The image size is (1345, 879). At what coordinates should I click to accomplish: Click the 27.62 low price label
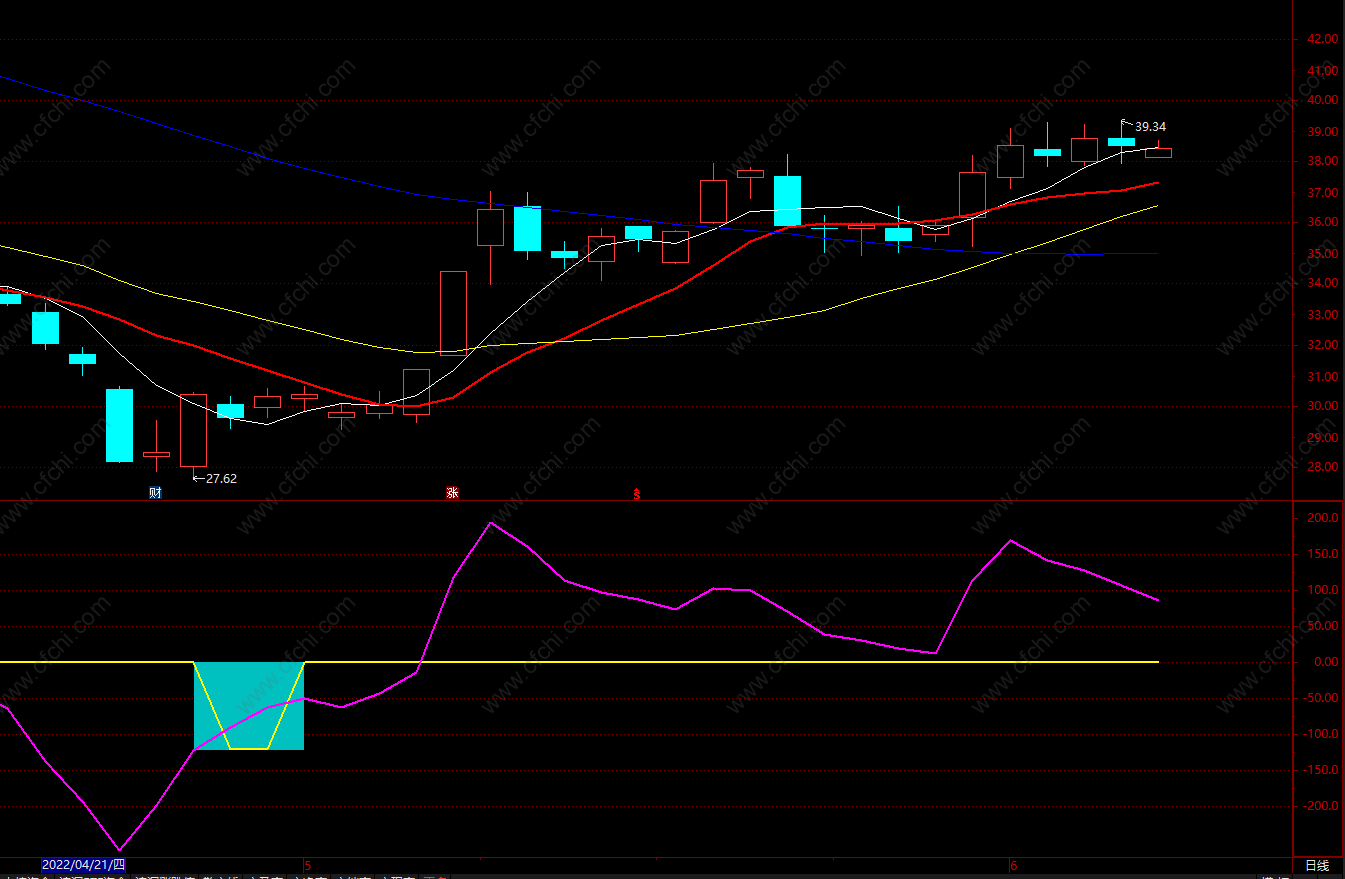coord(221,479)
